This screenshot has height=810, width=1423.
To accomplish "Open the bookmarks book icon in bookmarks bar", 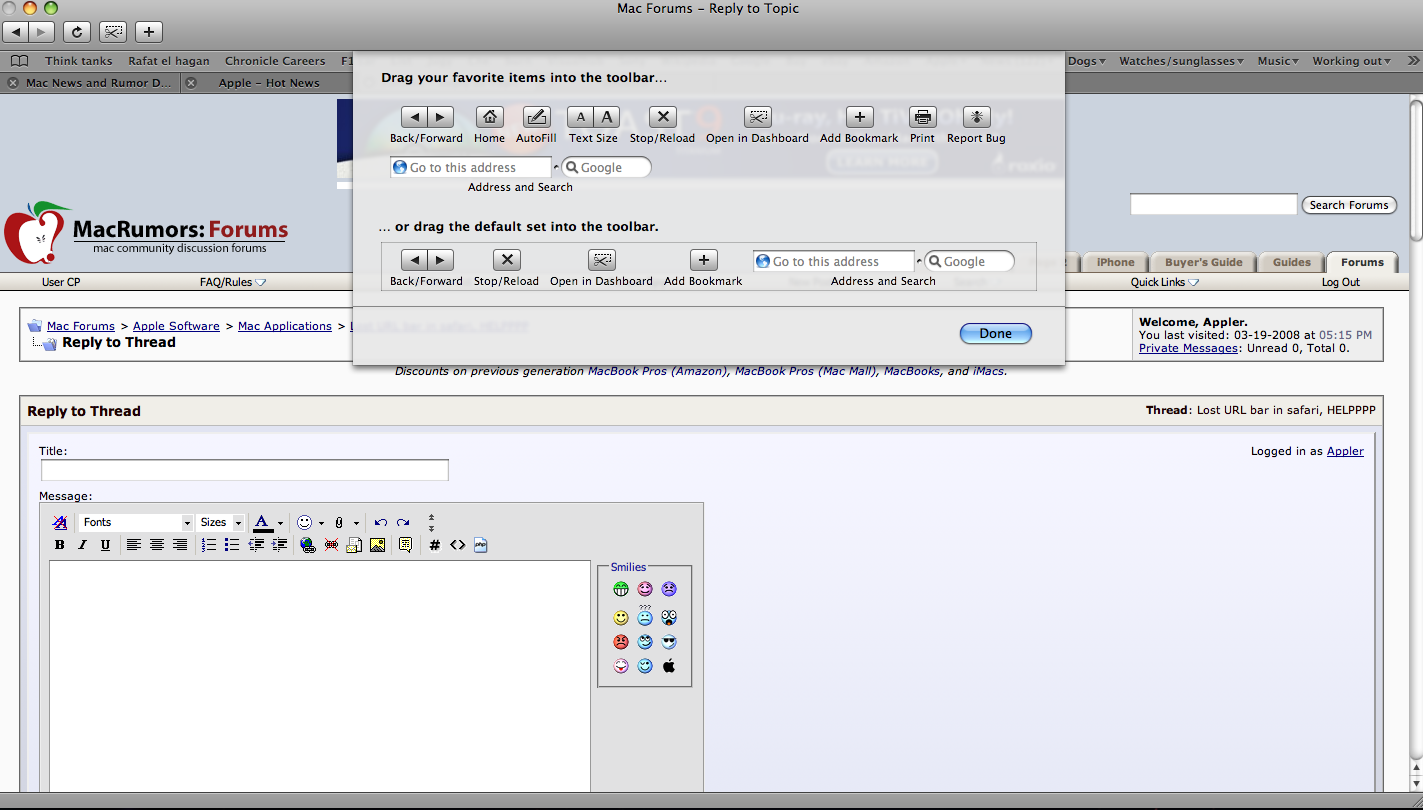I will (19, 61).
